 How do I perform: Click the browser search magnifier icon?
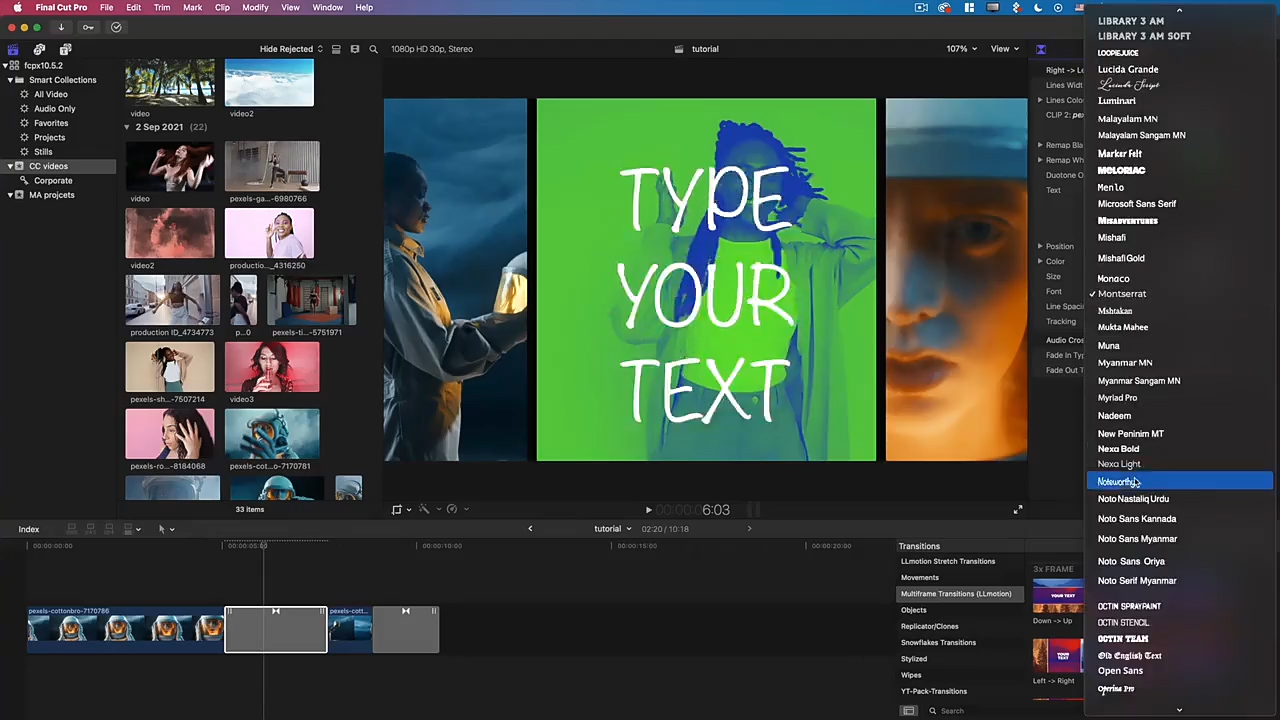pos(374,49)
